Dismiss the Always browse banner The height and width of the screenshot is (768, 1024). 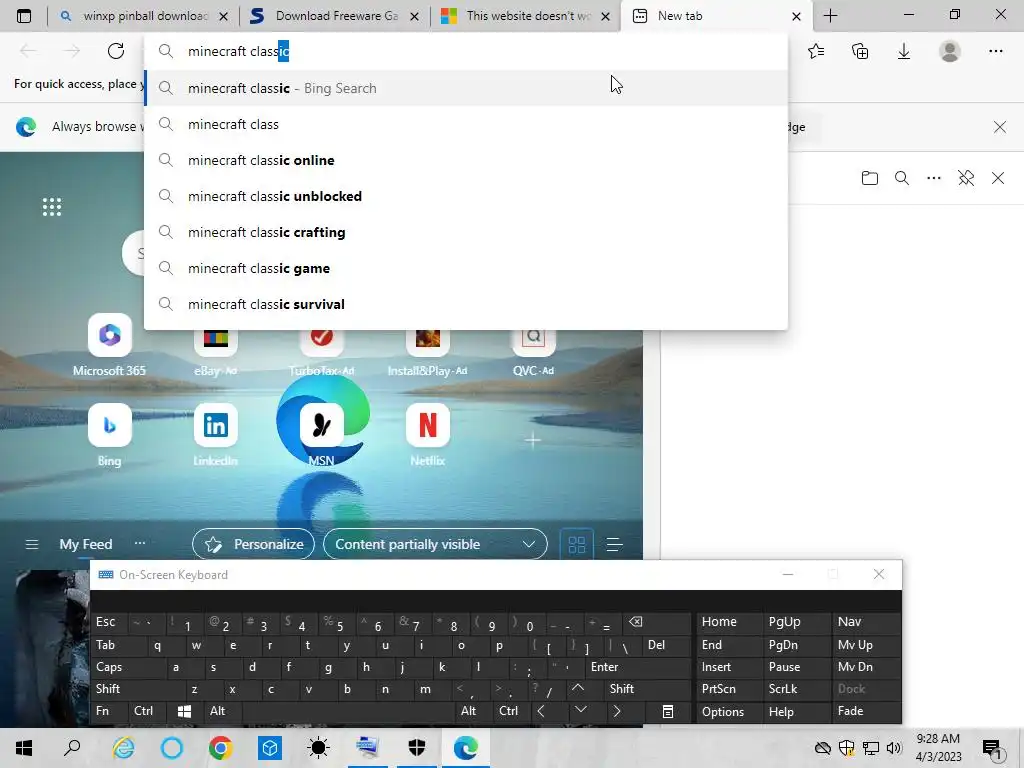pos(999,127)
